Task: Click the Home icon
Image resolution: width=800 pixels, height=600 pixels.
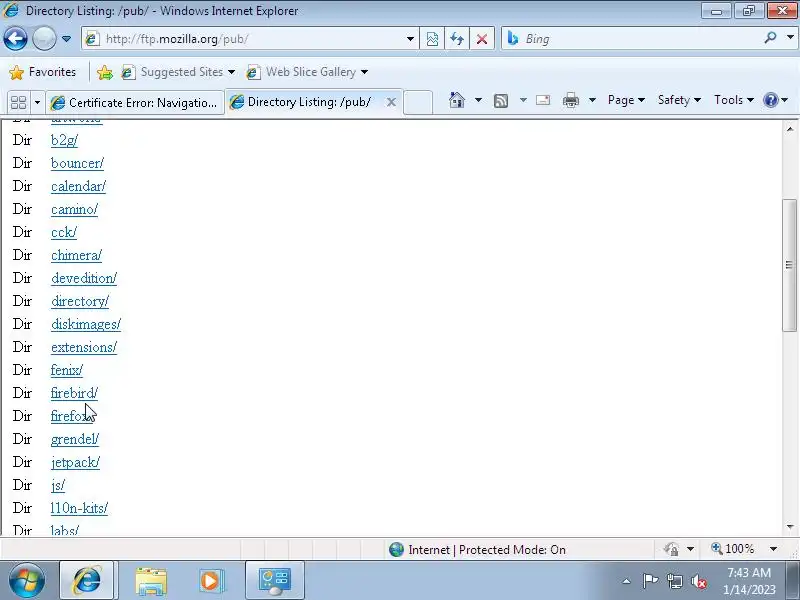Action: (x=457, y=100)
